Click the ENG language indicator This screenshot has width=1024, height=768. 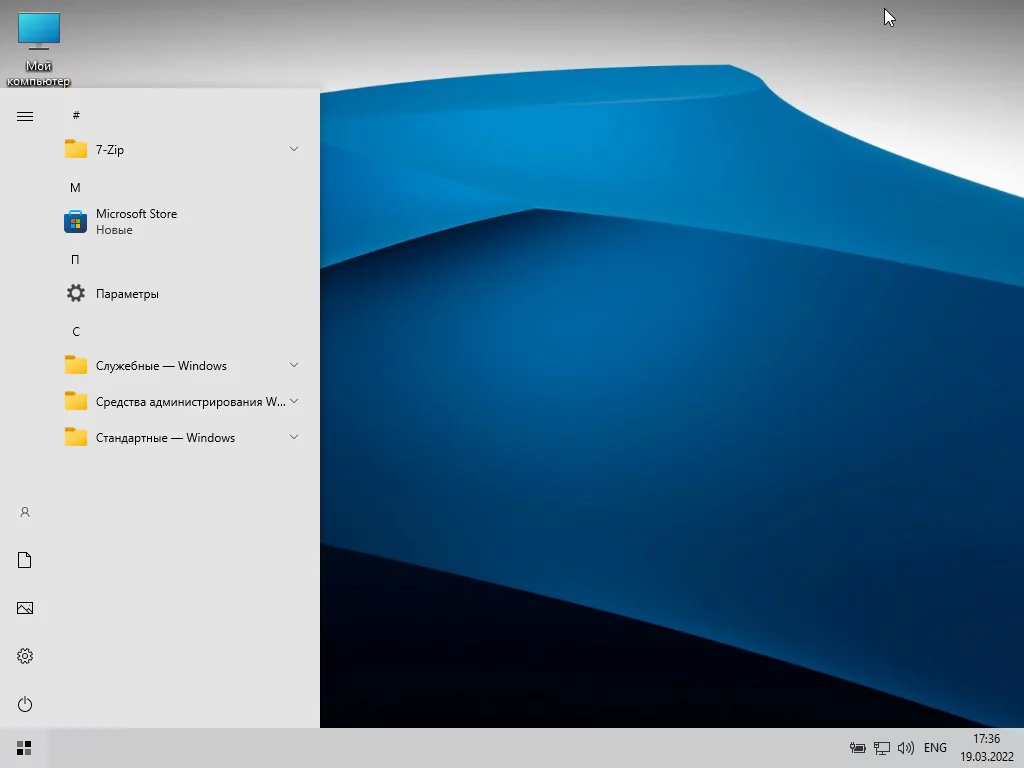point(935,748)
